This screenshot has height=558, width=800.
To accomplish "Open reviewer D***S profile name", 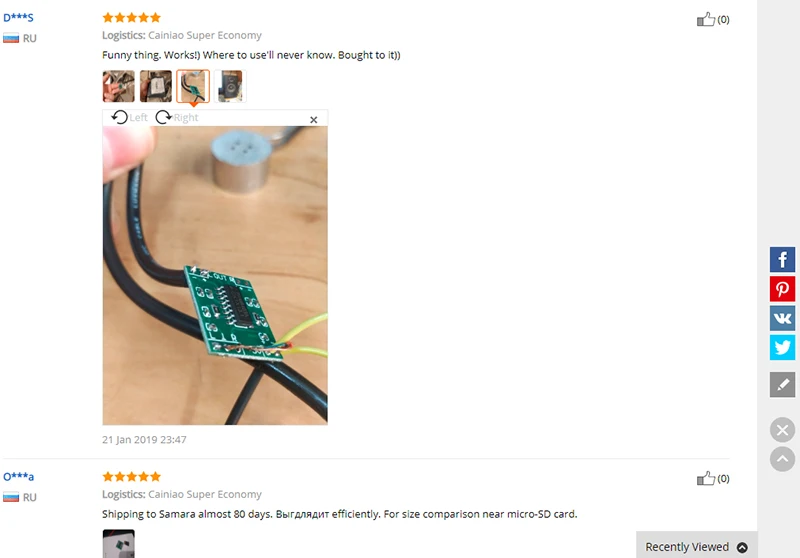I will pyautogui.click(x=18, y=18).
